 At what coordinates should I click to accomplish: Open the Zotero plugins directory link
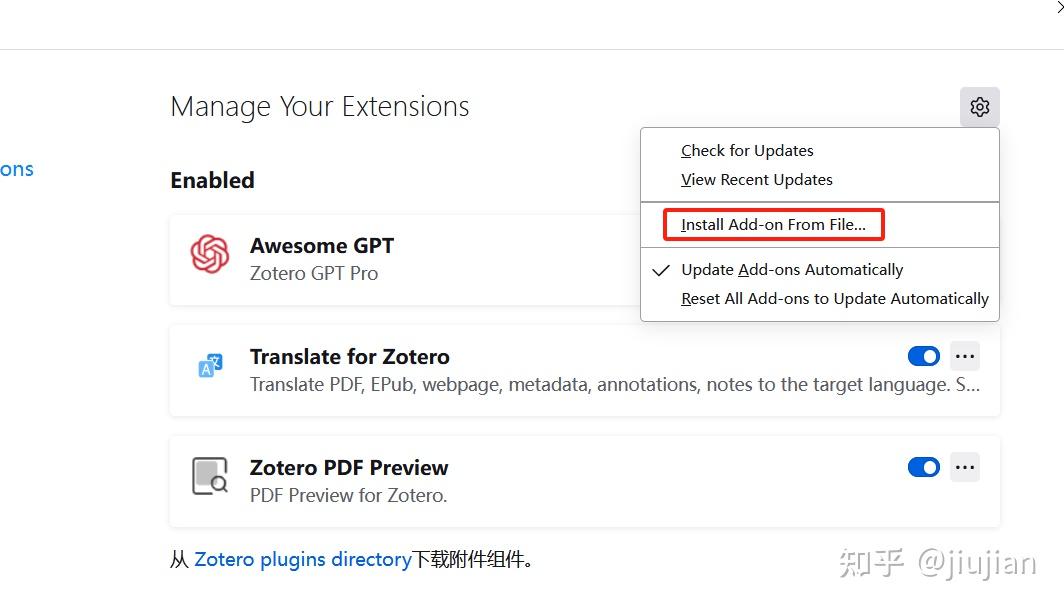(303, 559)
